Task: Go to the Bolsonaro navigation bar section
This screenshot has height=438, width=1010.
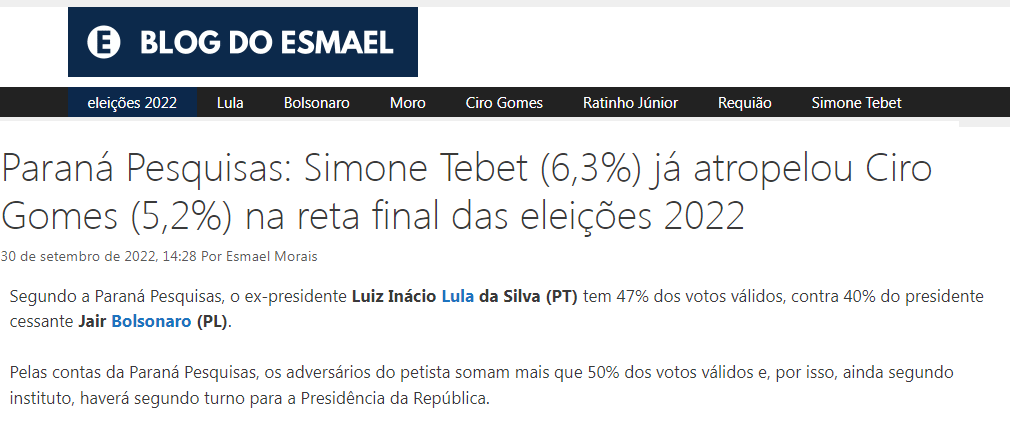Action: (x=316, y=102)
